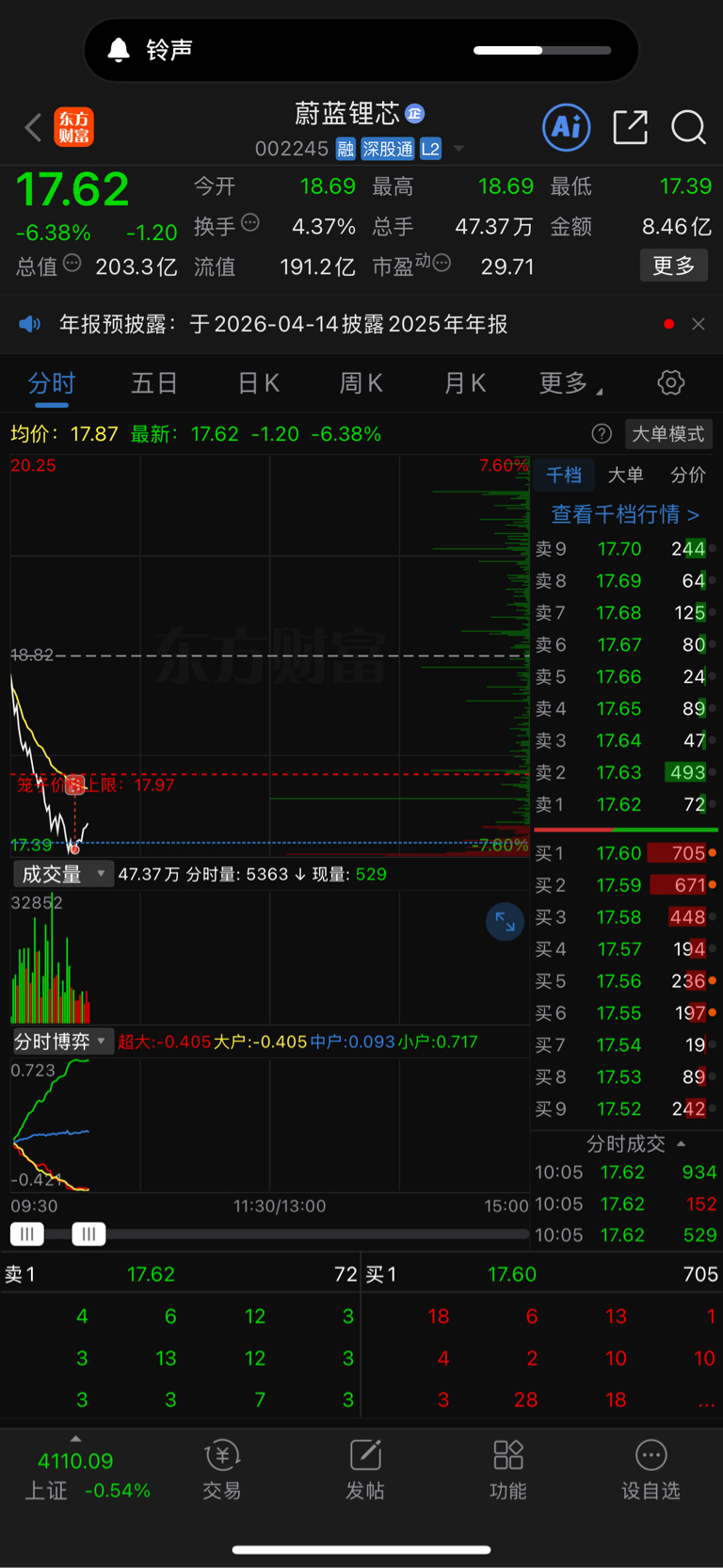
Task: Select 买1 row at 17.60 in order book
Action: [x=625, y=853]
